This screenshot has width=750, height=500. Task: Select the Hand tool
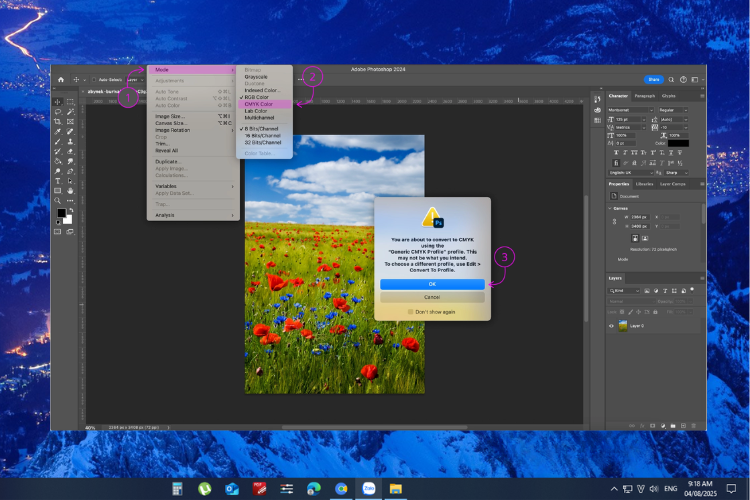coord(70,191)
